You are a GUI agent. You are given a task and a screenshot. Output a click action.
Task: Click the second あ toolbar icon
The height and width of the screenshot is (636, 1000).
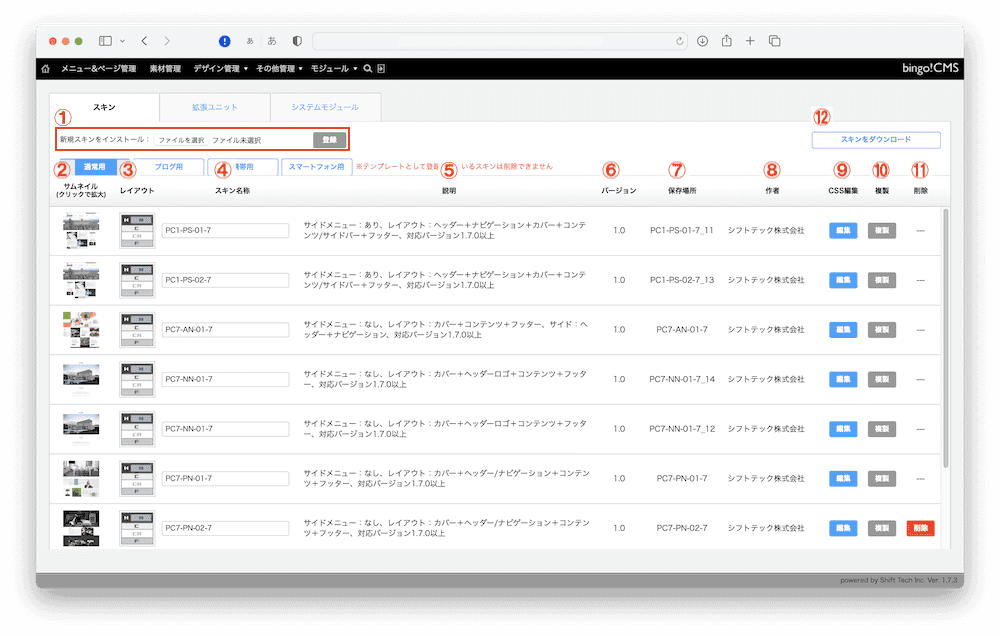coord(272,41)
